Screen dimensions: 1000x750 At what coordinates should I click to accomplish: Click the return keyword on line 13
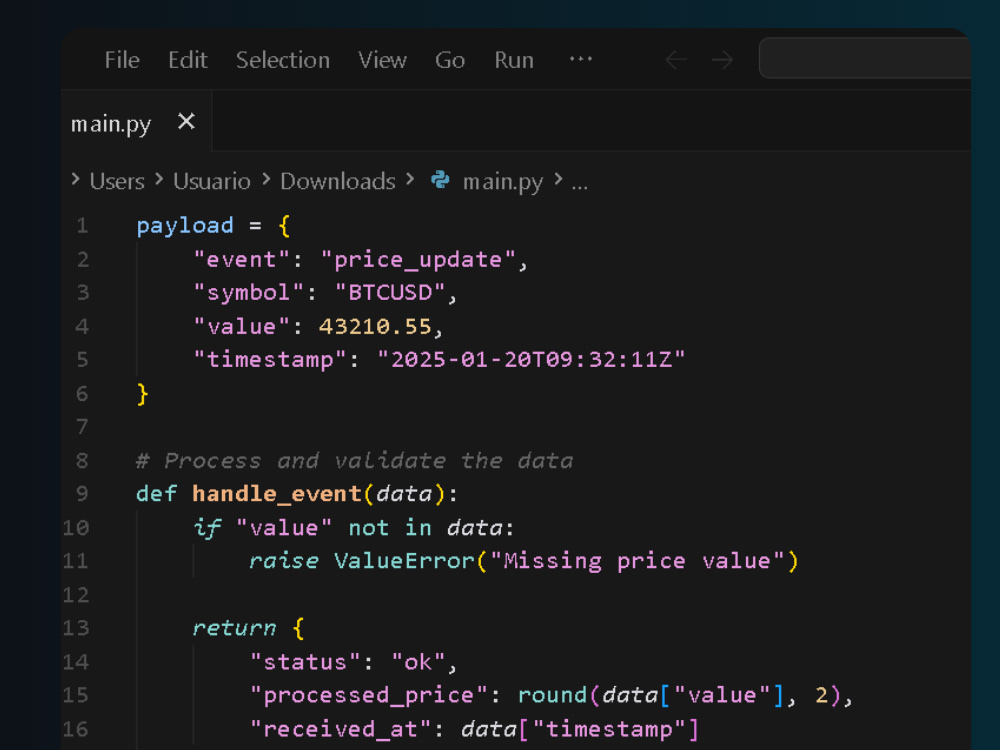(234, 628)
